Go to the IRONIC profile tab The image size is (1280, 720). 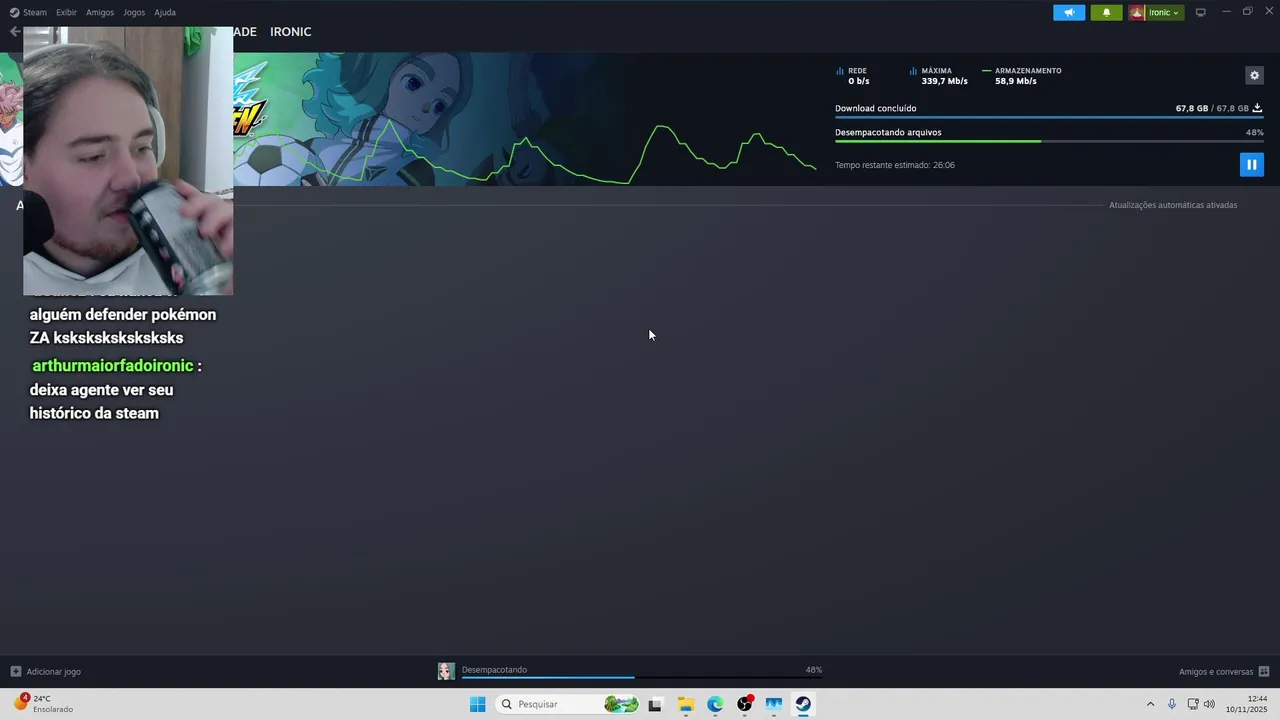click(290, 32)
